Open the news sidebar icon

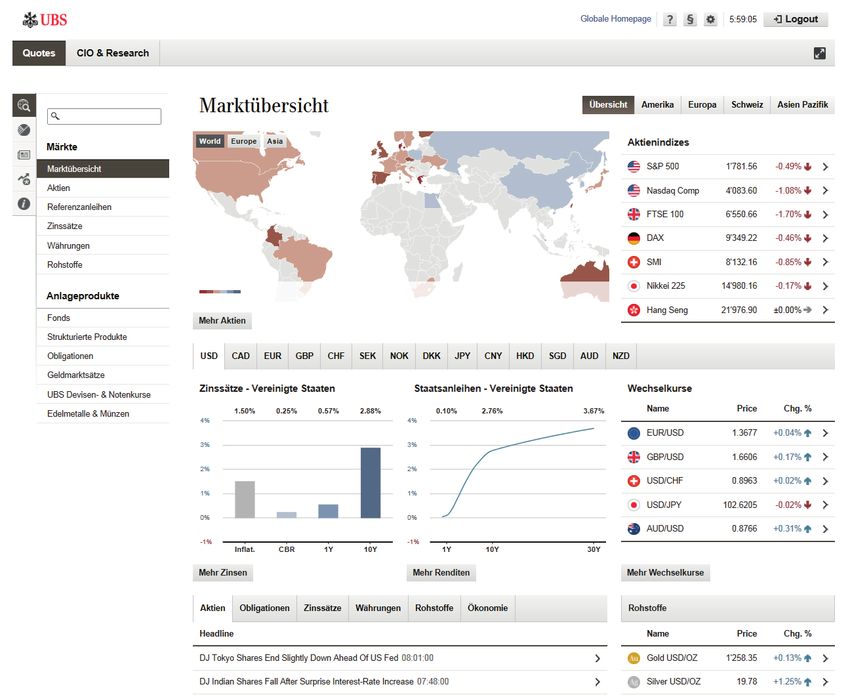pos(24,155)
